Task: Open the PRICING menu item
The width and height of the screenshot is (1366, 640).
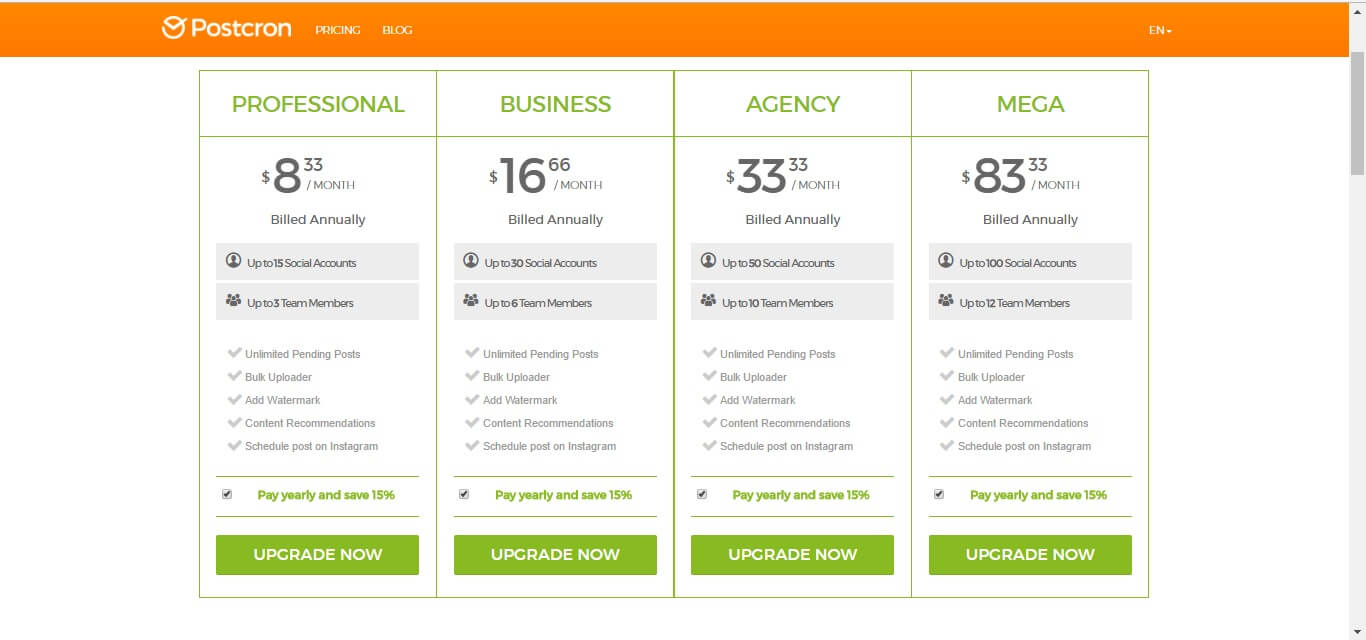Action: [x=338, y=30]
